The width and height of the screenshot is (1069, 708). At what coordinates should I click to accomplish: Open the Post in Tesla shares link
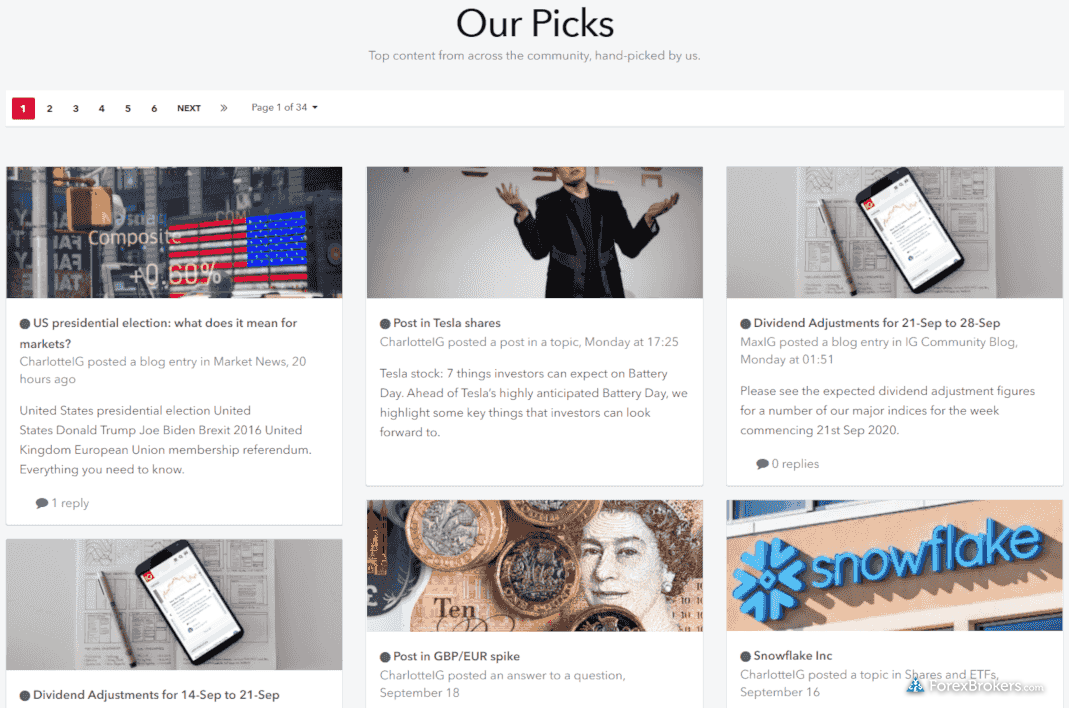tap(447, 323)
